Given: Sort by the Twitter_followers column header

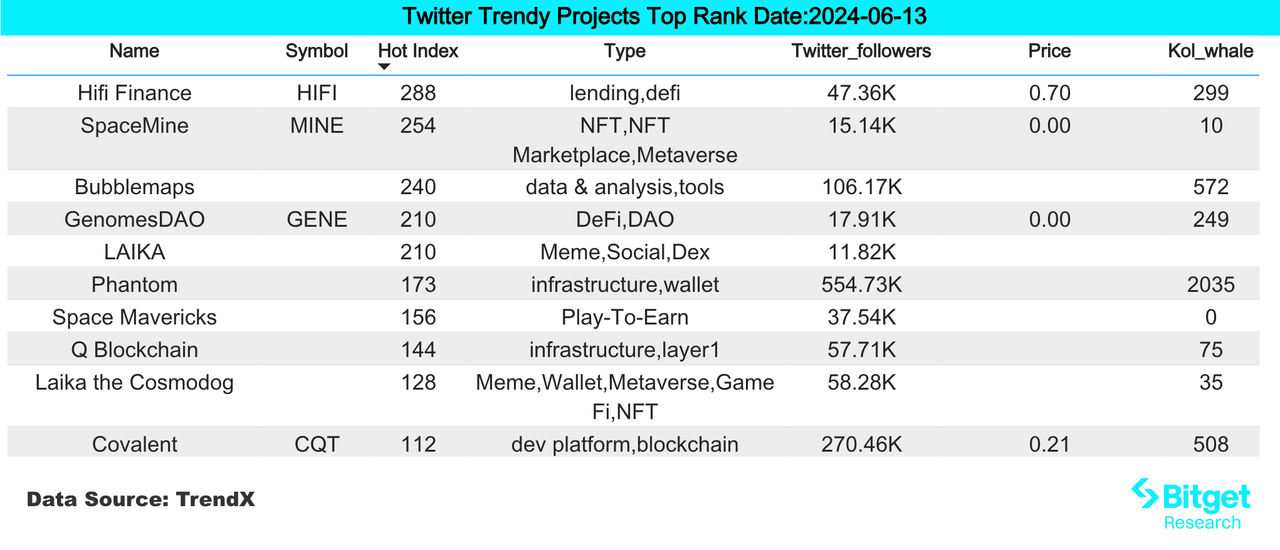Looking at the screenshot, I should tap(861, 51).
